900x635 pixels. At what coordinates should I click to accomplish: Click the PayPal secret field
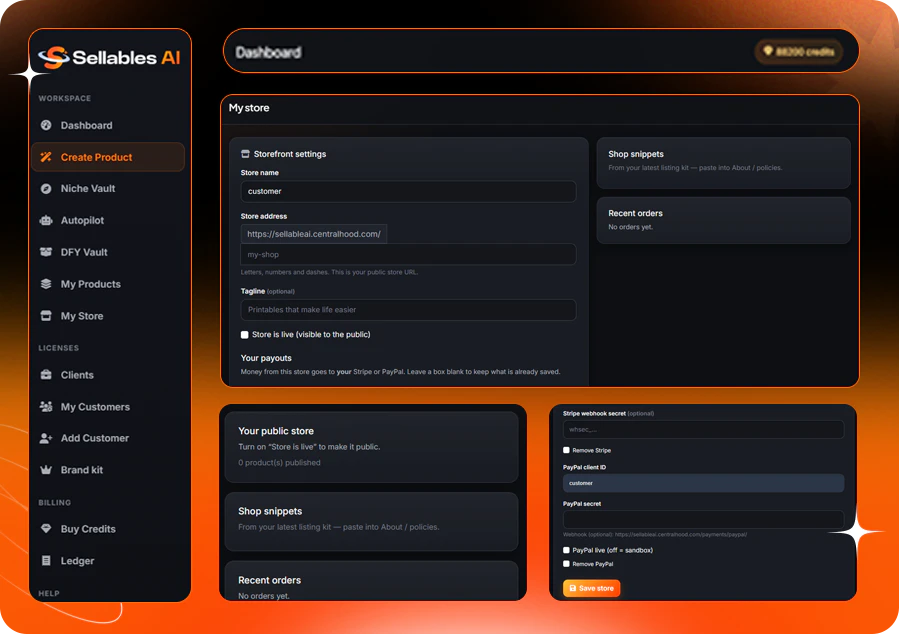[703, 519]
